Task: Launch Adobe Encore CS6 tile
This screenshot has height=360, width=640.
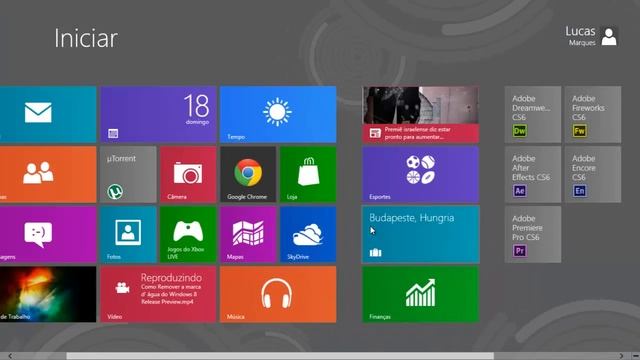Action: click(593, 174)
